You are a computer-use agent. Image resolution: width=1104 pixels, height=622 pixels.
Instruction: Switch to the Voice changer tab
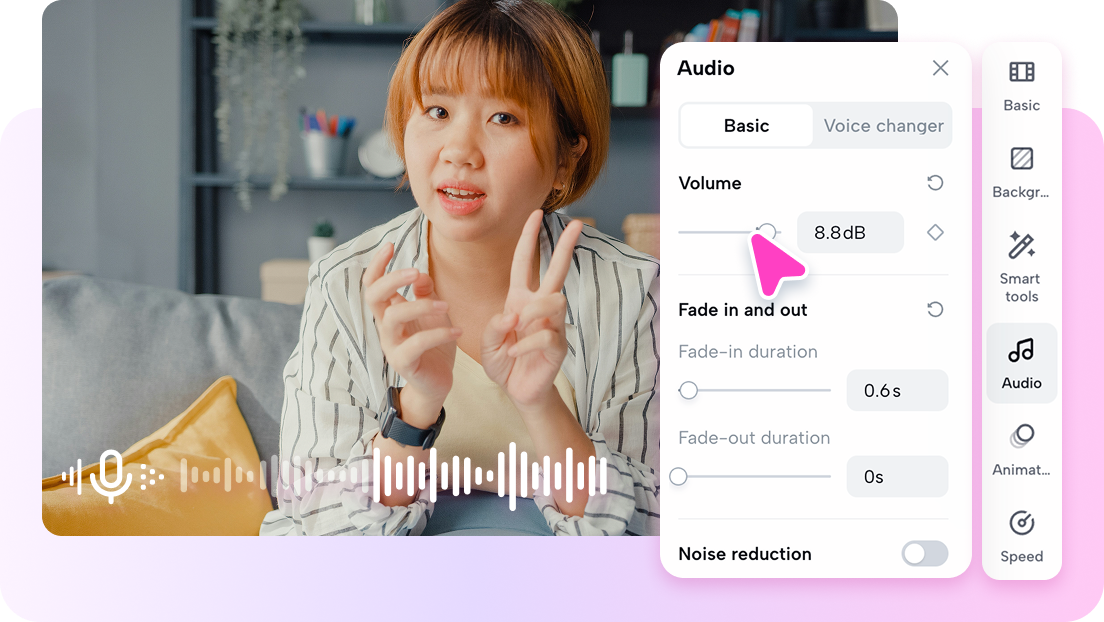tap(884, 125)
